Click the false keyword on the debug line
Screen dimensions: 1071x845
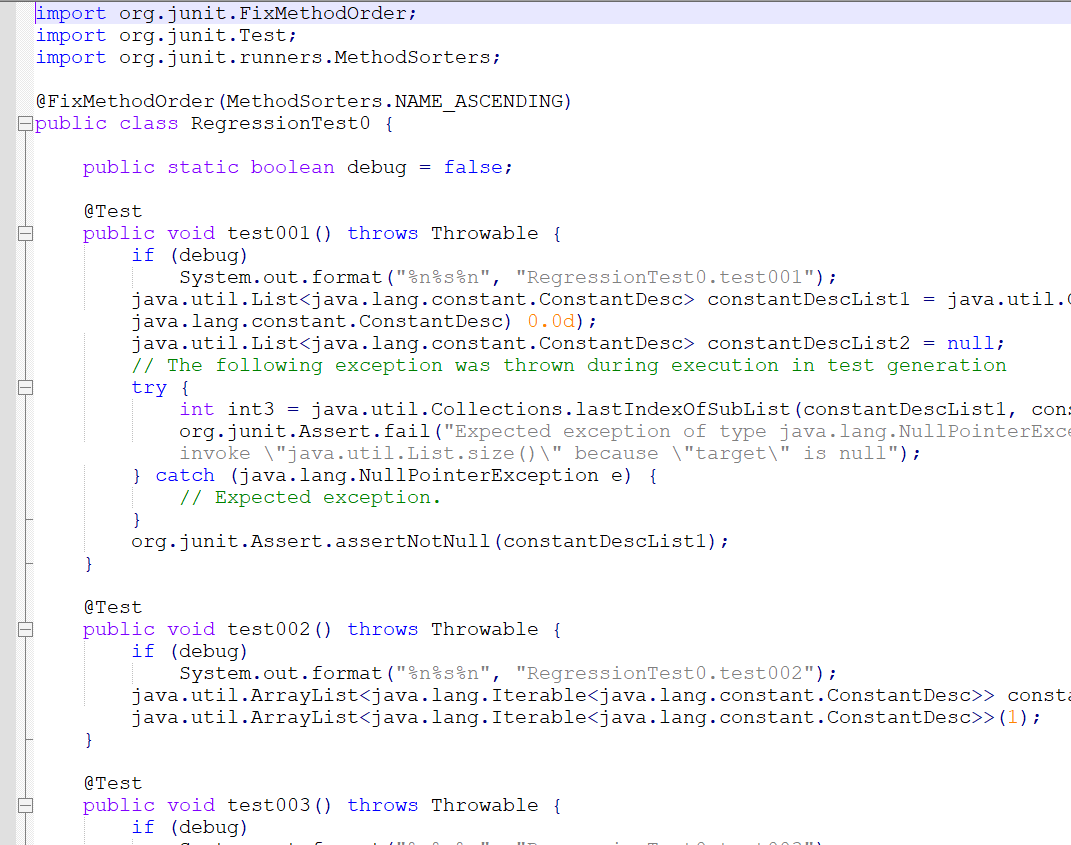point(474,167)
